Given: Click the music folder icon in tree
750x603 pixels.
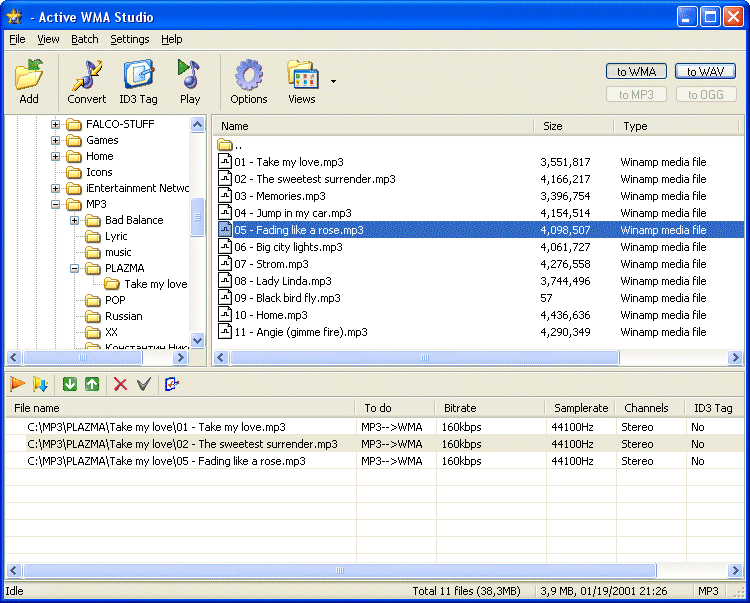Looking at the screenshot, I should [x=93, y=252].
